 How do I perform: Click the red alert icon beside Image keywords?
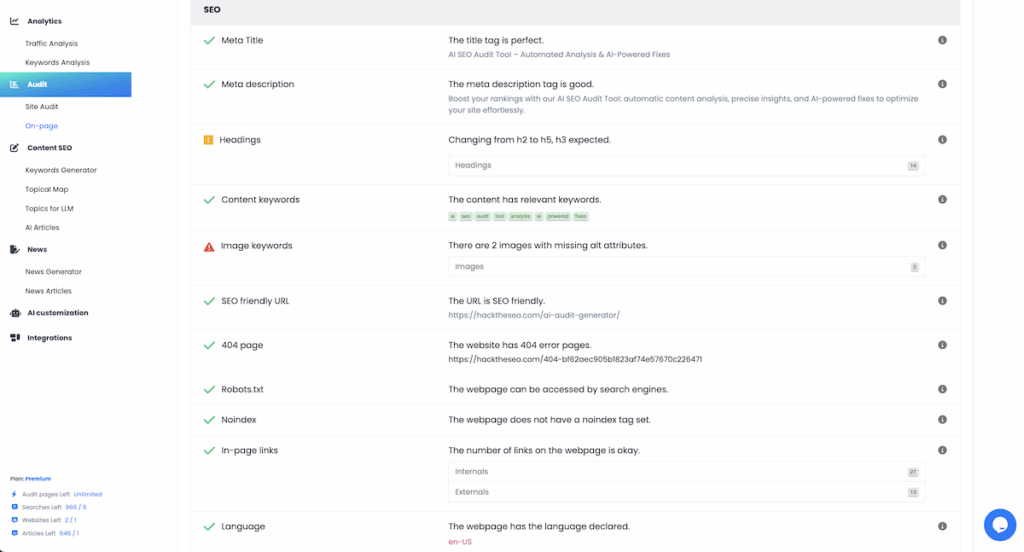coord(209,246)
